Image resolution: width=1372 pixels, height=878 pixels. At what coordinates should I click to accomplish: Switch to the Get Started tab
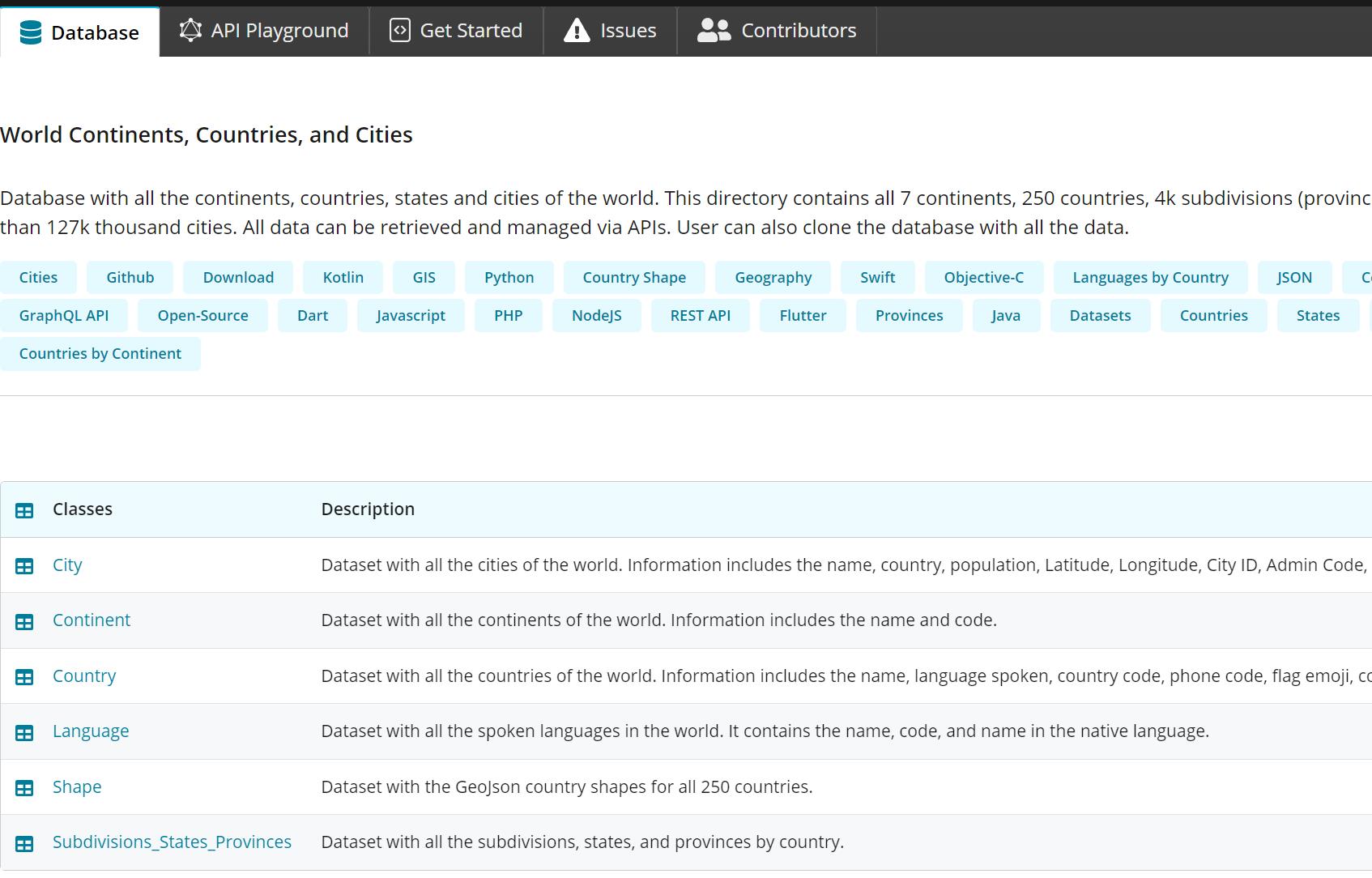pyautogui.click(x=456, y=31)
